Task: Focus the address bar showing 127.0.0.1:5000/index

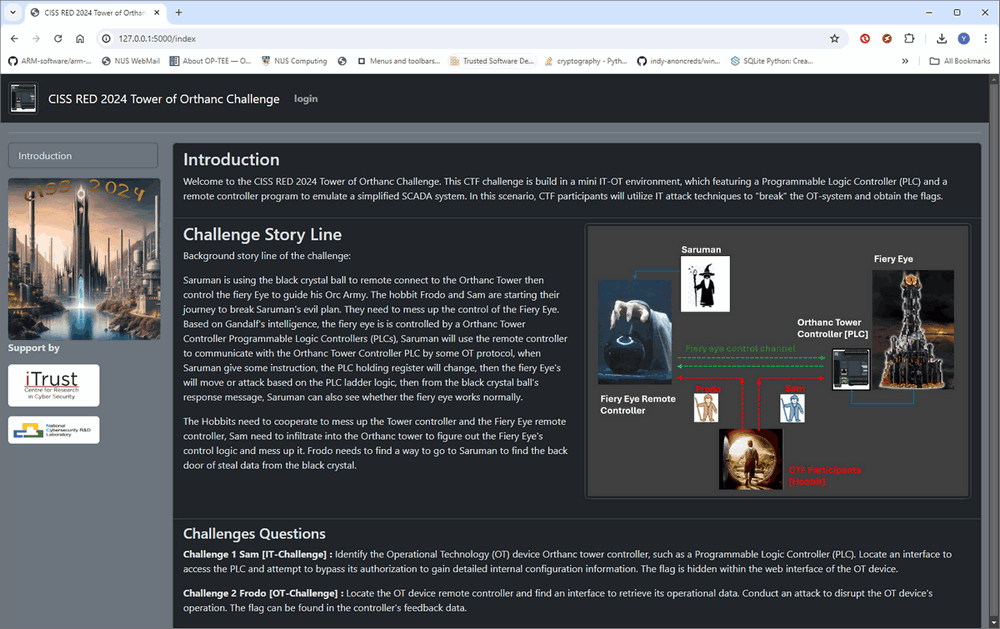Action: point(472,38)
